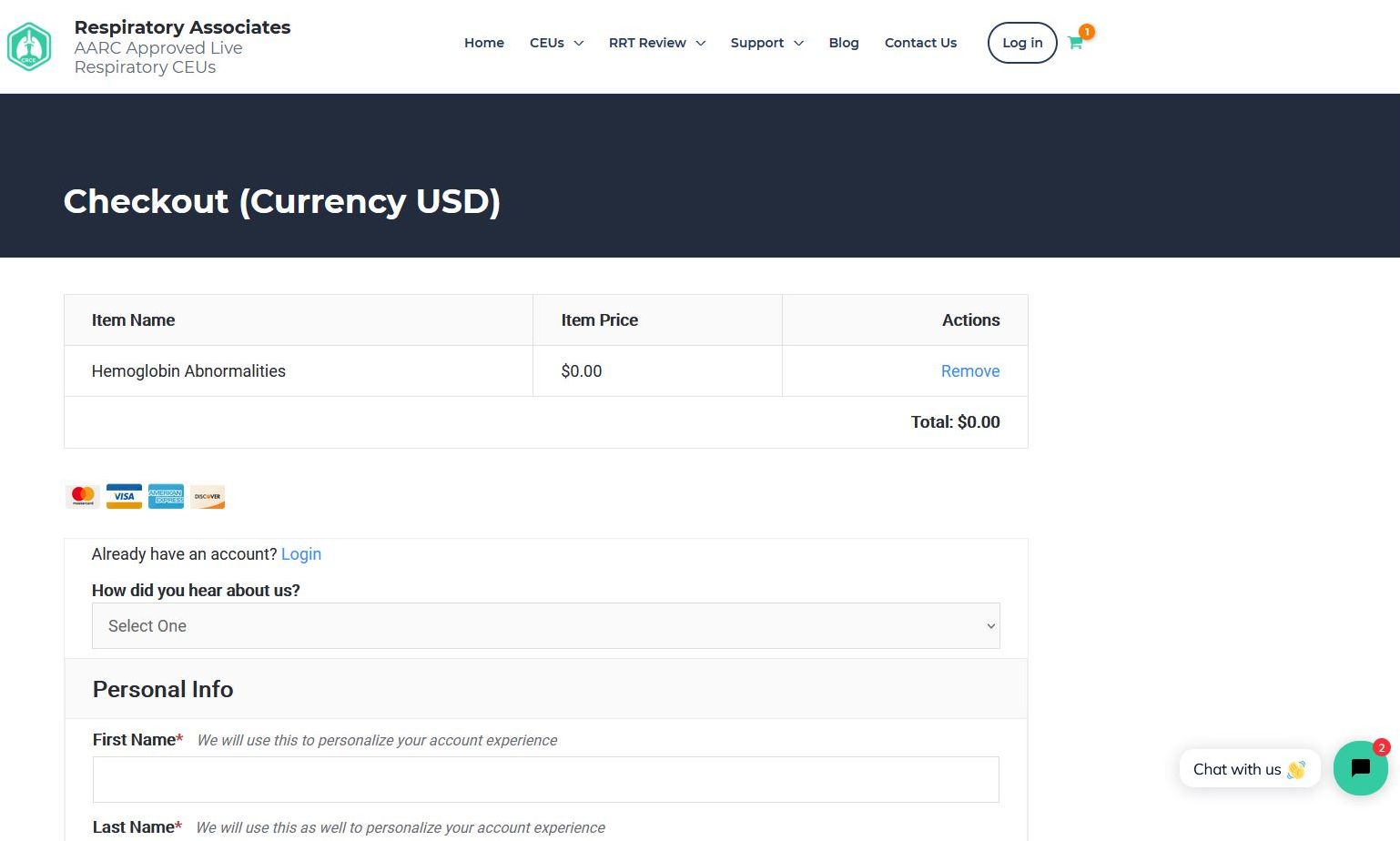Click the Discover card icon
Viewport: 1400px width, 841px height.
208,496
